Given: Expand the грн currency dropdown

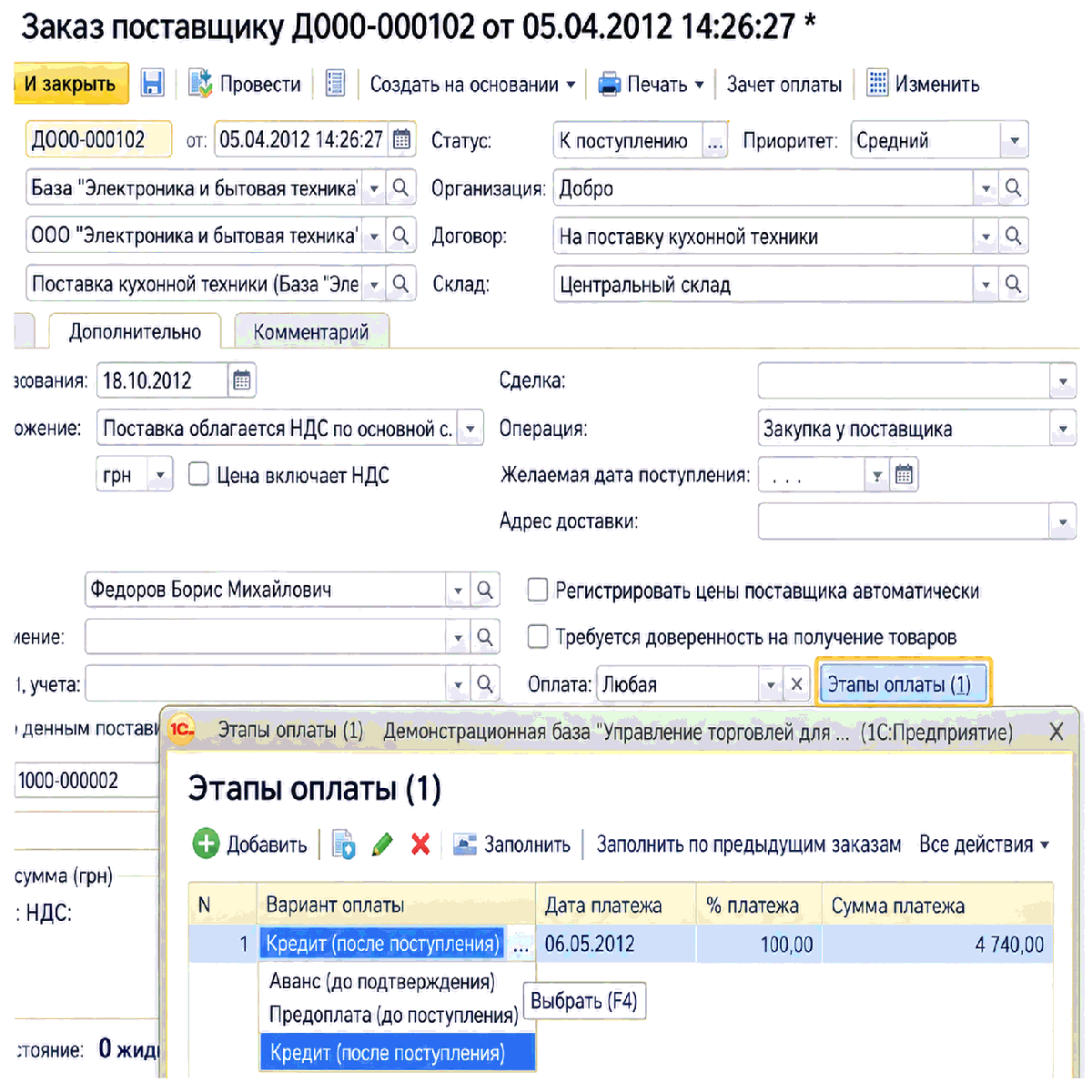Looking at the screenshot, I should pyautogui.click(x=159, y=475).
